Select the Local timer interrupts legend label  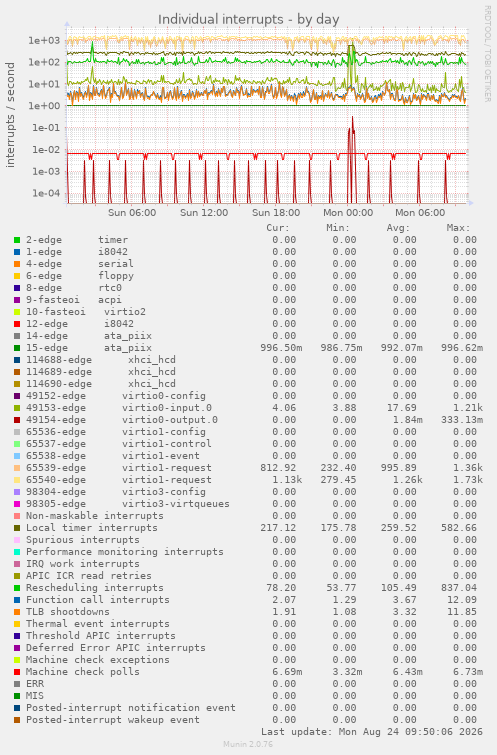92,528
